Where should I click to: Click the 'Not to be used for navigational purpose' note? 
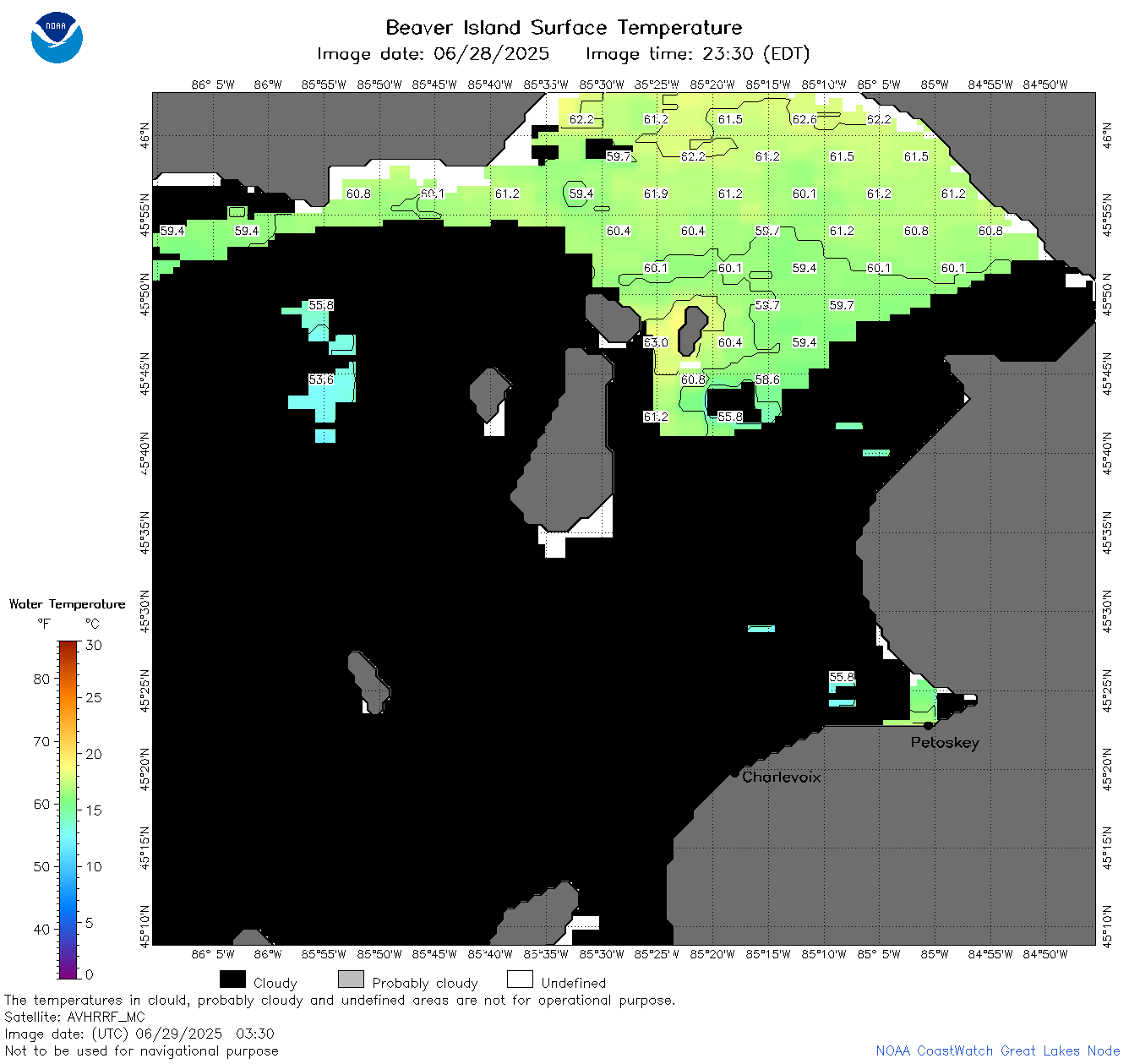click(x=141, y=1050)
